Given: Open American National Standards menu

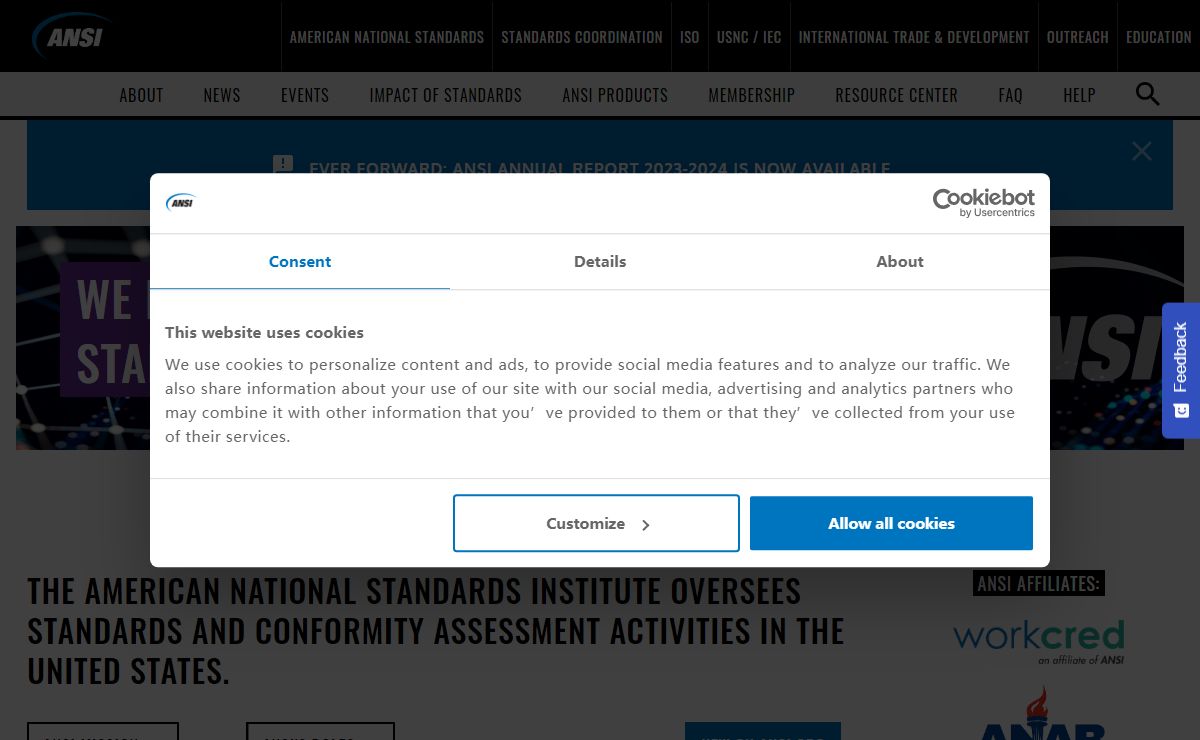Looking at the screenshot, I should click(x=387, y=37).
